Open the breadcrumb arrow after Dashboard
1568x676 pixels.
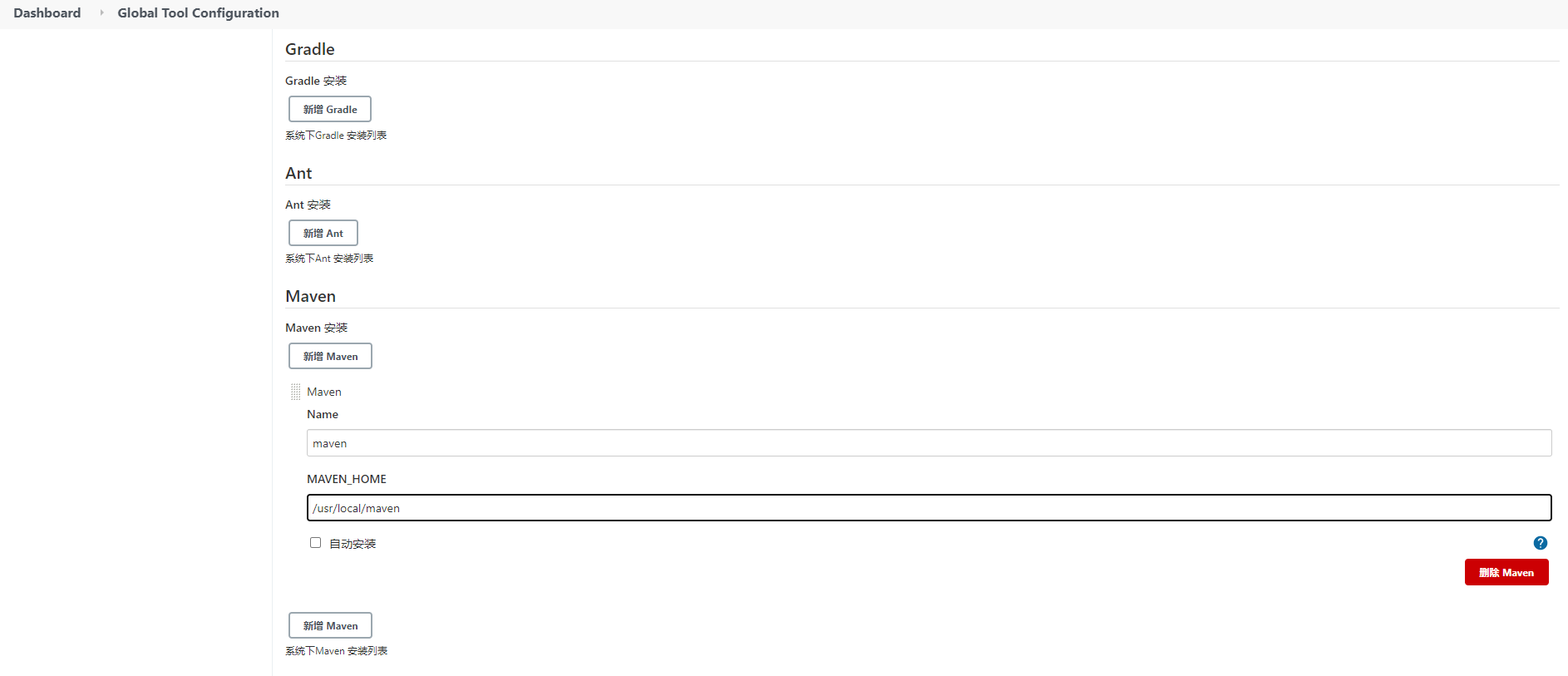[101, 12]
